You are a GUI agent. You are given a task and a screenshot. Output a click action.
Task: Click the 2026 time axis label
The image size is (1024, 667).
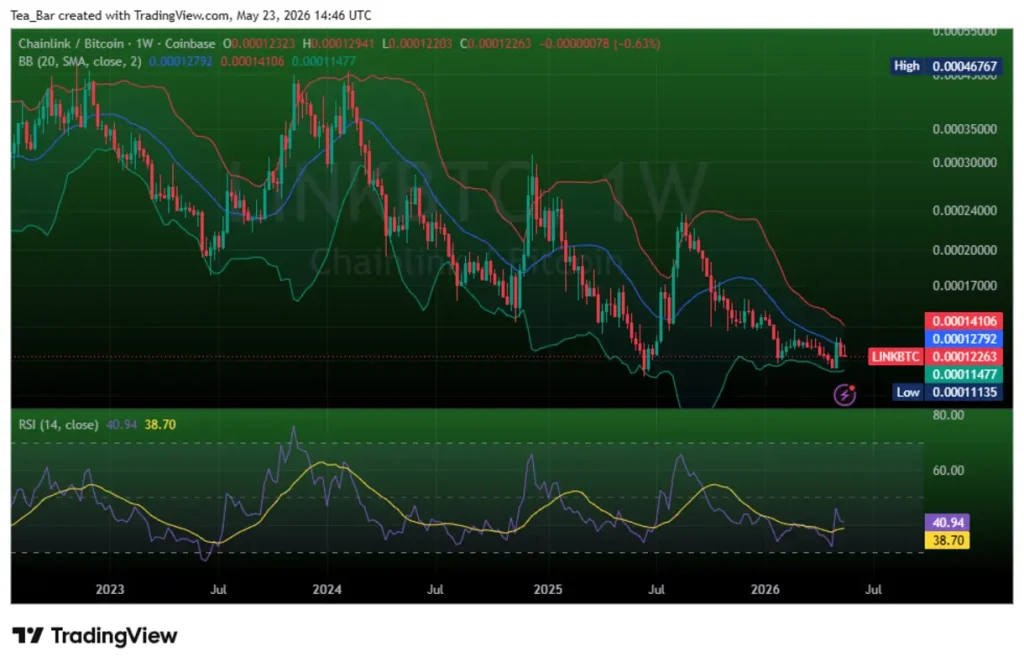765,589
